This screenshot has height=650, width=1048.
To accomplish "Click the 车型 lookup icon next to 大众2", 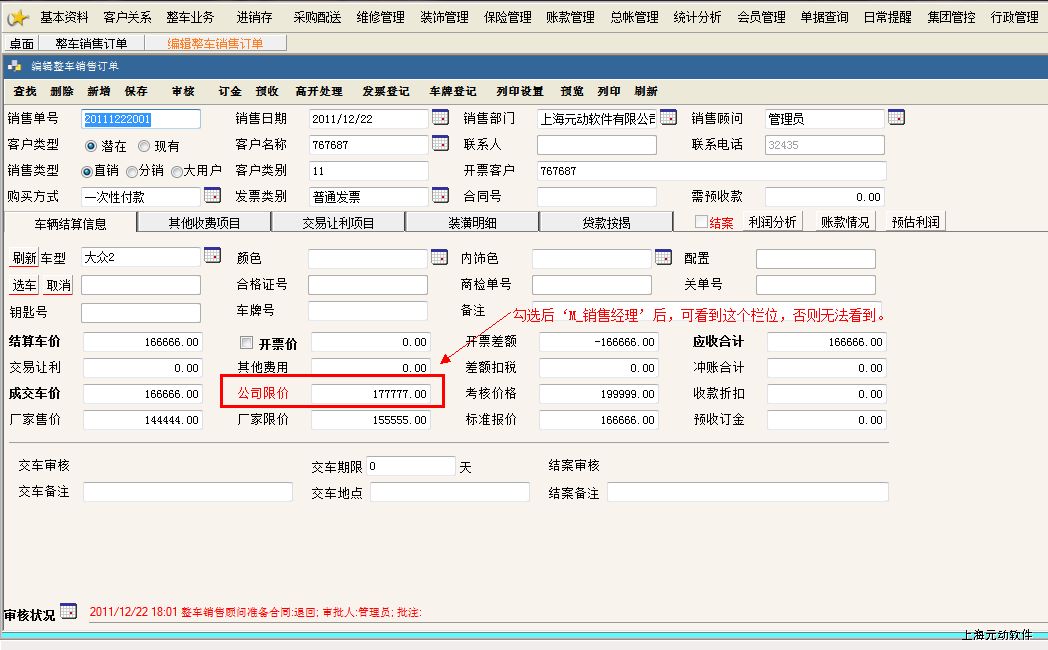I will [212, 256].
